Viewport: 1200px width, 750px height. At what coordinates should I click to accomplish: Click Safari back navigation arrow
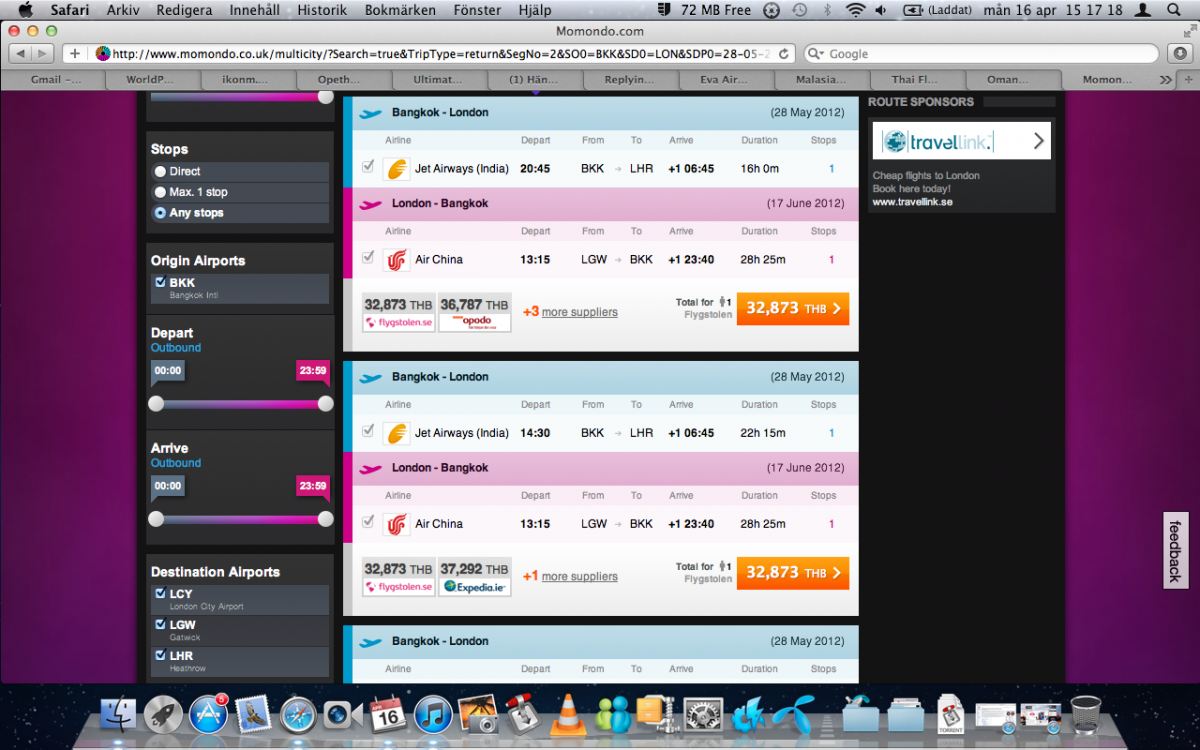[21, 53]
